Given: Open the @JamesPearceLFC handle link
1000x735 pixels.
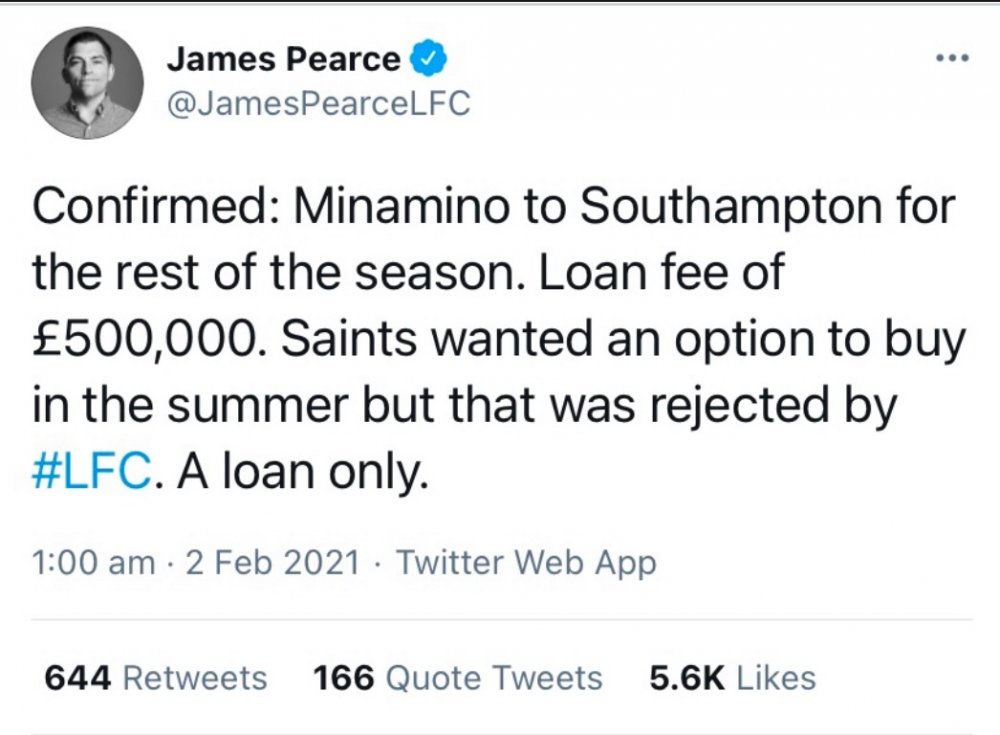Looking at the screenshot, I should pyautogui.click(x=318, y=102).
